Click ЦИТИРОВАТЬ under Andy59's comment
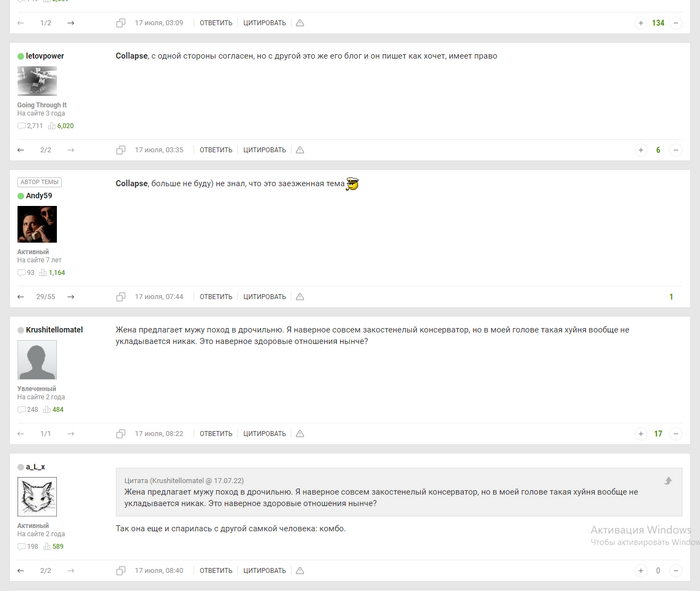 pos(264,296)
